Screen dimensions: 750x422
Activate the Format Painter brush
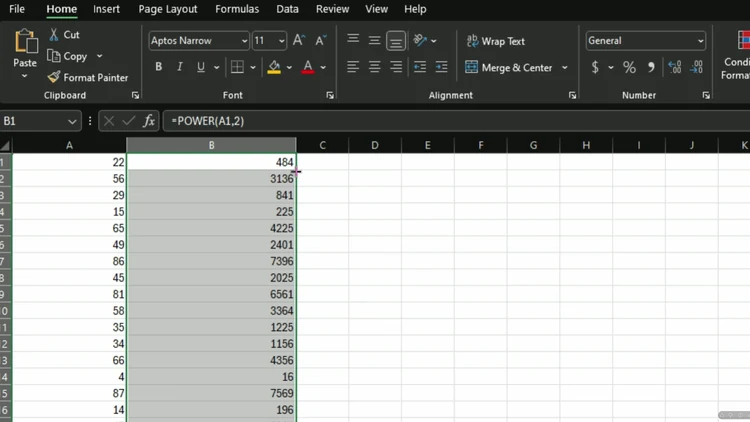pyautogui.click(x=54, y=77)
